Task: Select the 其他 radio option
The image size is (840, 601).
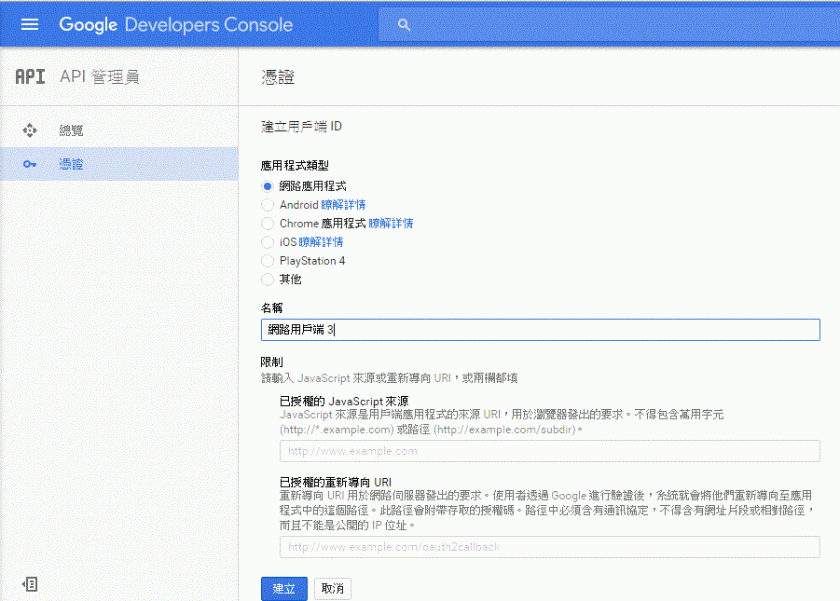Action: (267, 279)
